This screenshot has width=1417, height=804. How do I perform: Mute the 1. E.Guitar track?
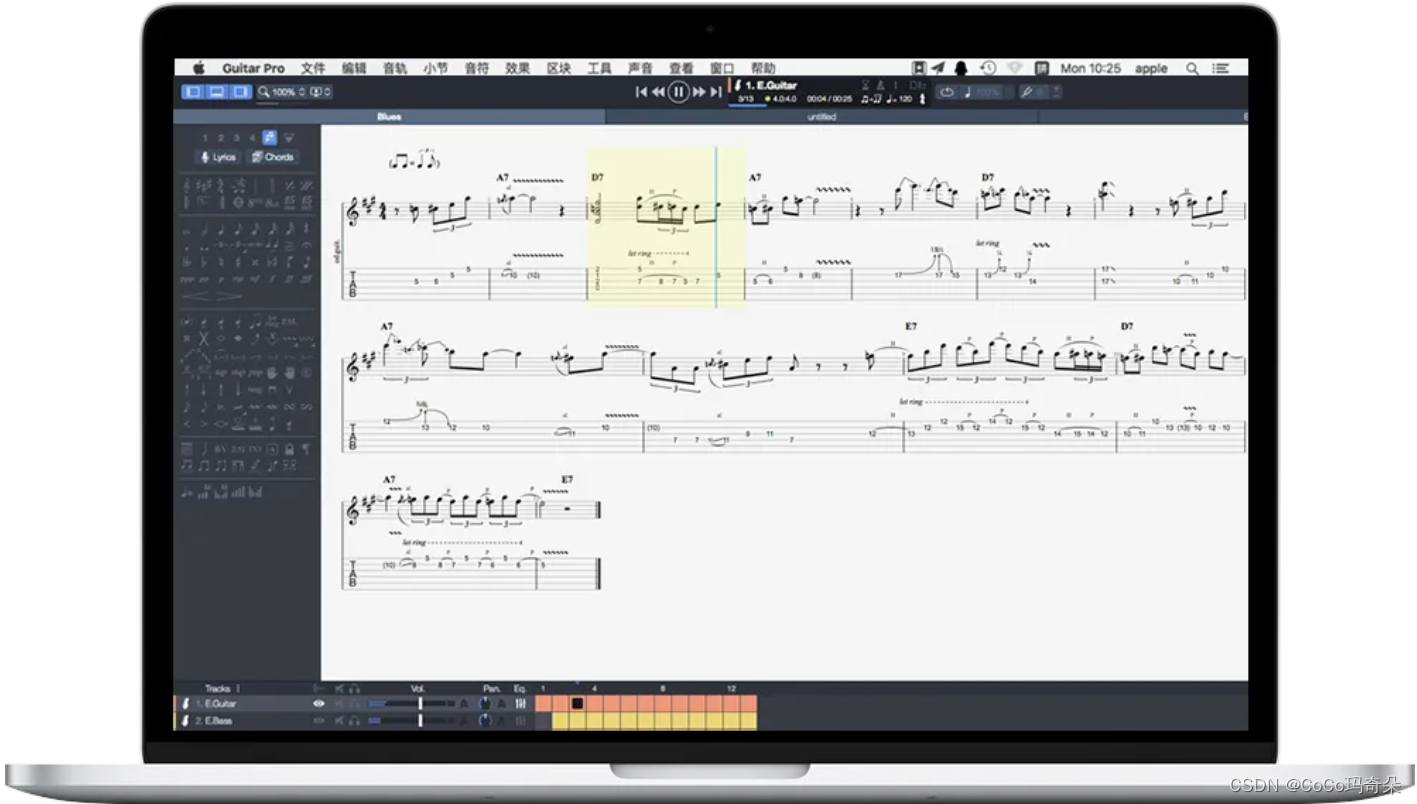[x=339, y=704]
